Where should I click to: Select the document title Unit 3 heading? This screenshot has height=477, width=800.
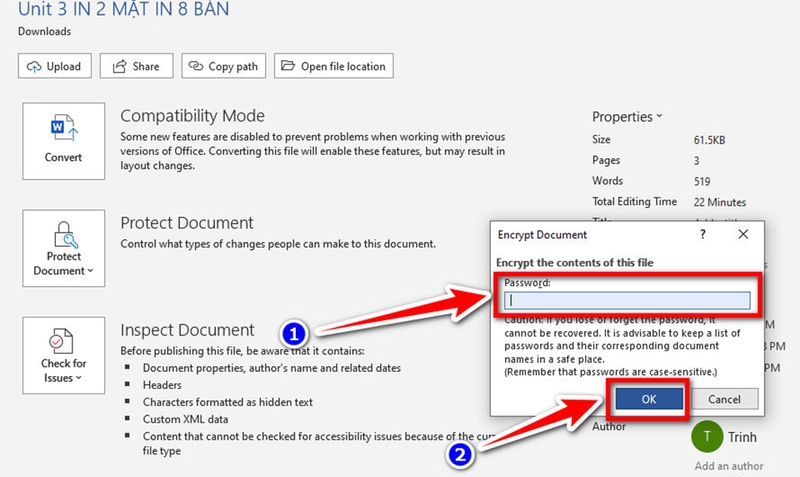pos(123,9)
